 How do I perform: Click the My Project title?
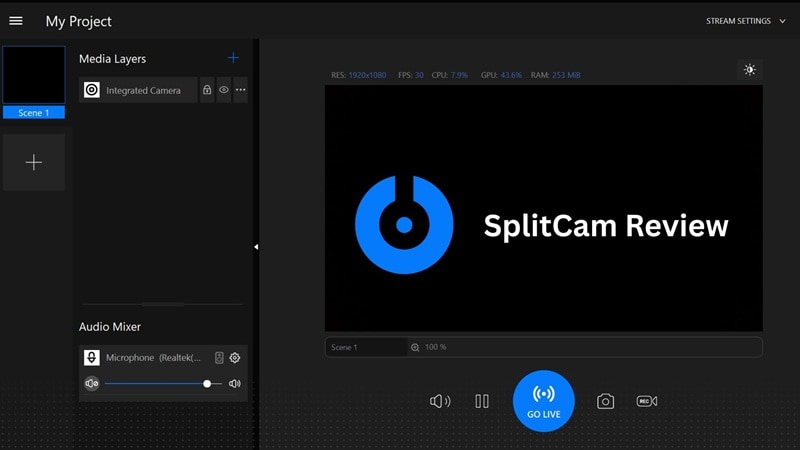point(79,21)
